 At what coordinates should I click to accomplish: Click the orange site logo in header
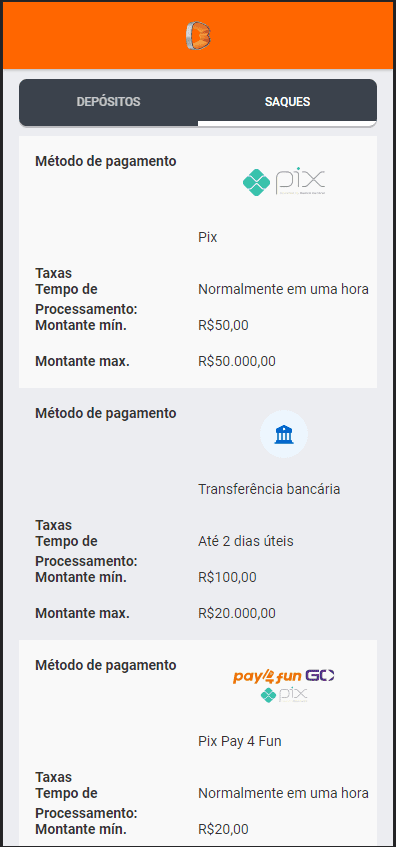tap(198, 36)
